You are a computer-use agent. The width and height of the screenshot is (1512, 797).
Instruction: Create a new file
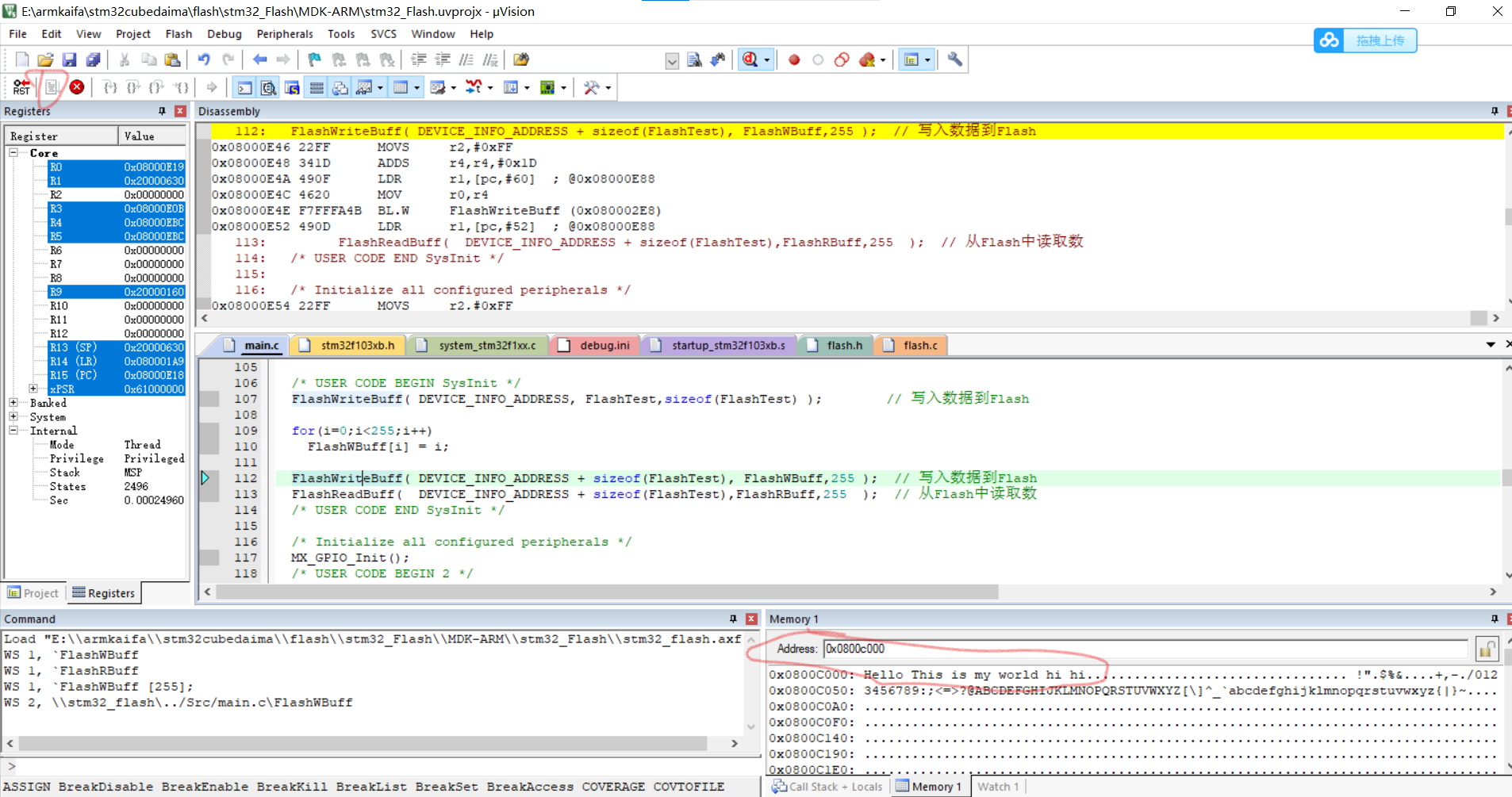pos(22,59)
